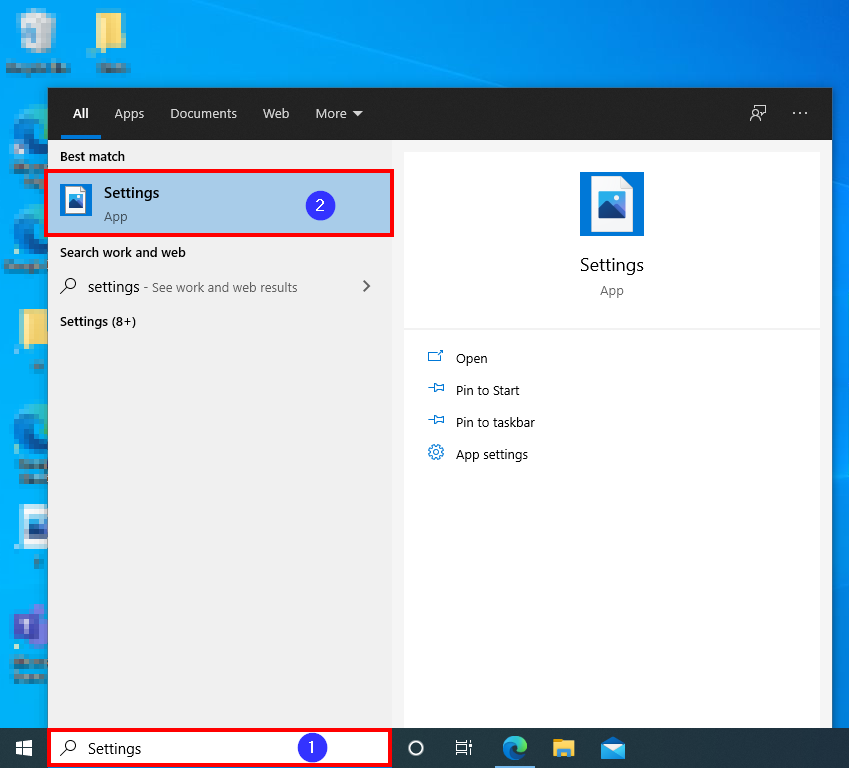Screen dimensions: 849x768
Task: Open the search feedback icon
Action: (757, 113)
